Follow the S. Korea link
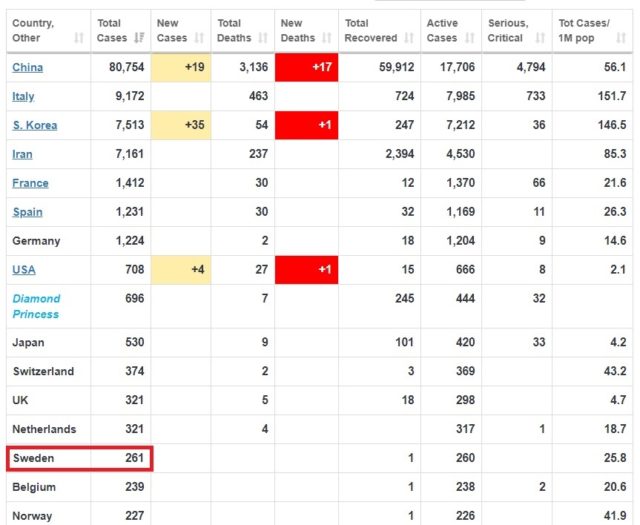 click(34, 125)
